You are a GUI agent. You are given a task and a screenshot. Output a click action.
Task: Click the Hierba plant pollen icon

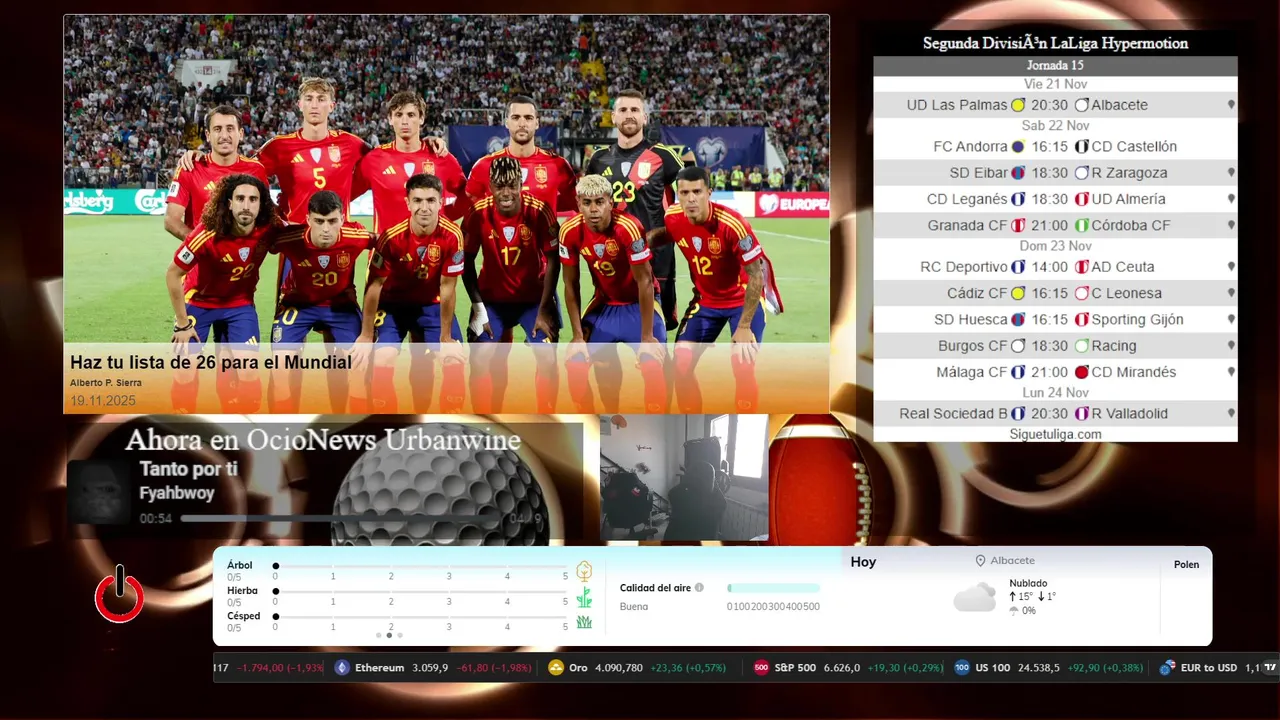584,598
